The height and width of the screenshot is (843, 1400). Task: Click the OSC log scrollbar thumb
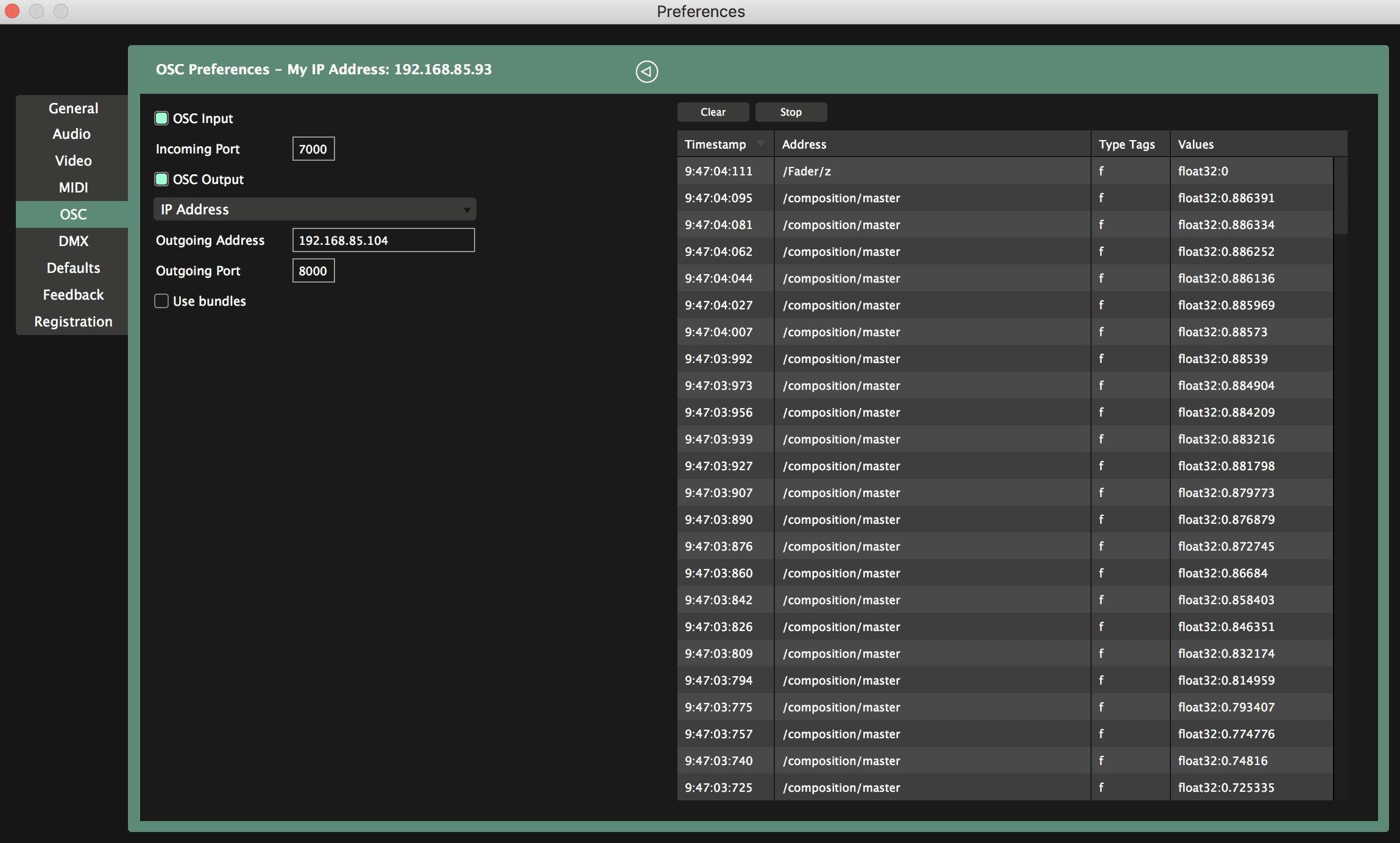(x=1340, y=195)
